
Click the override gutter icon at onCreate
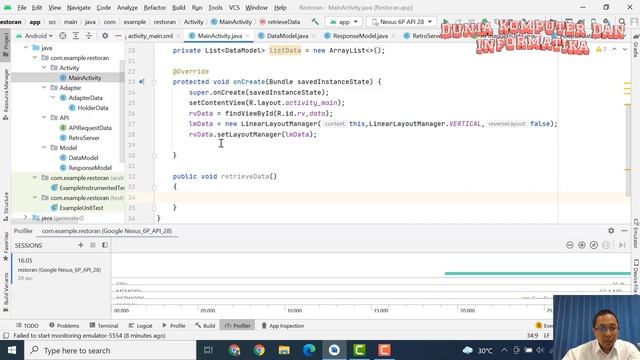coord(142,82)
